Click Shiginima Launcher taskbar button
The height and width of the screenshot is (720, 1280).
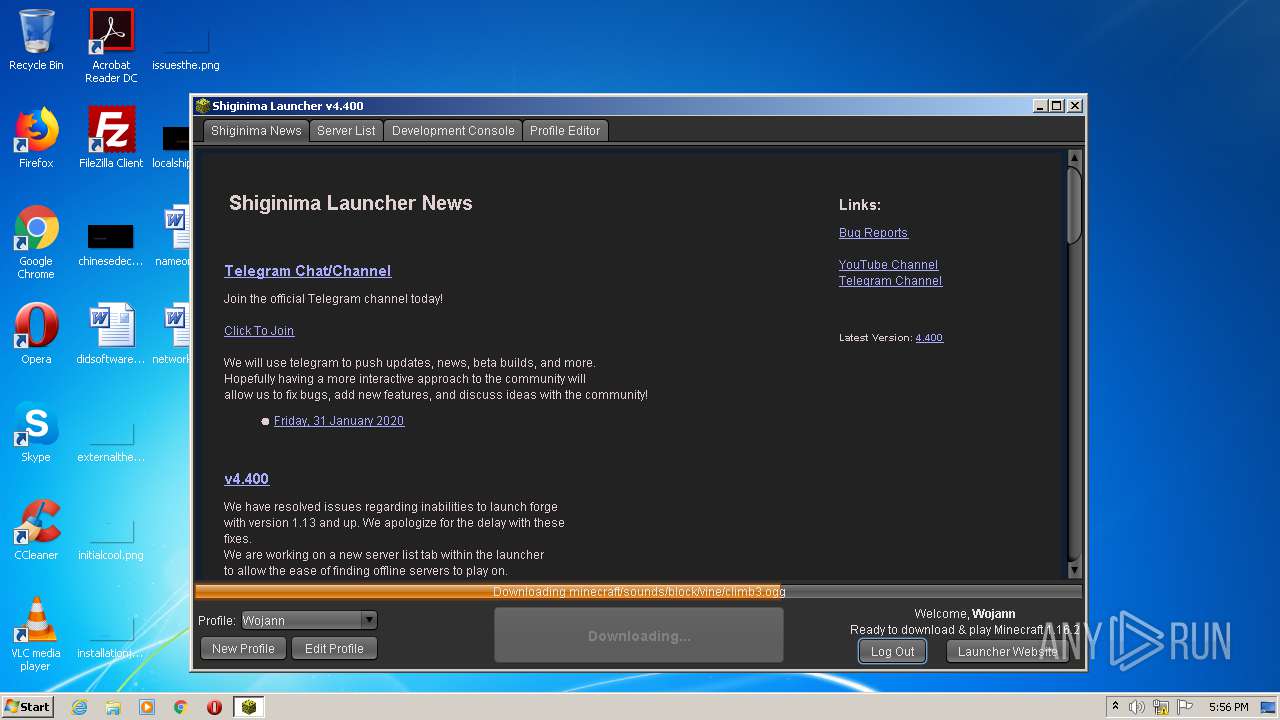point(248,707)
